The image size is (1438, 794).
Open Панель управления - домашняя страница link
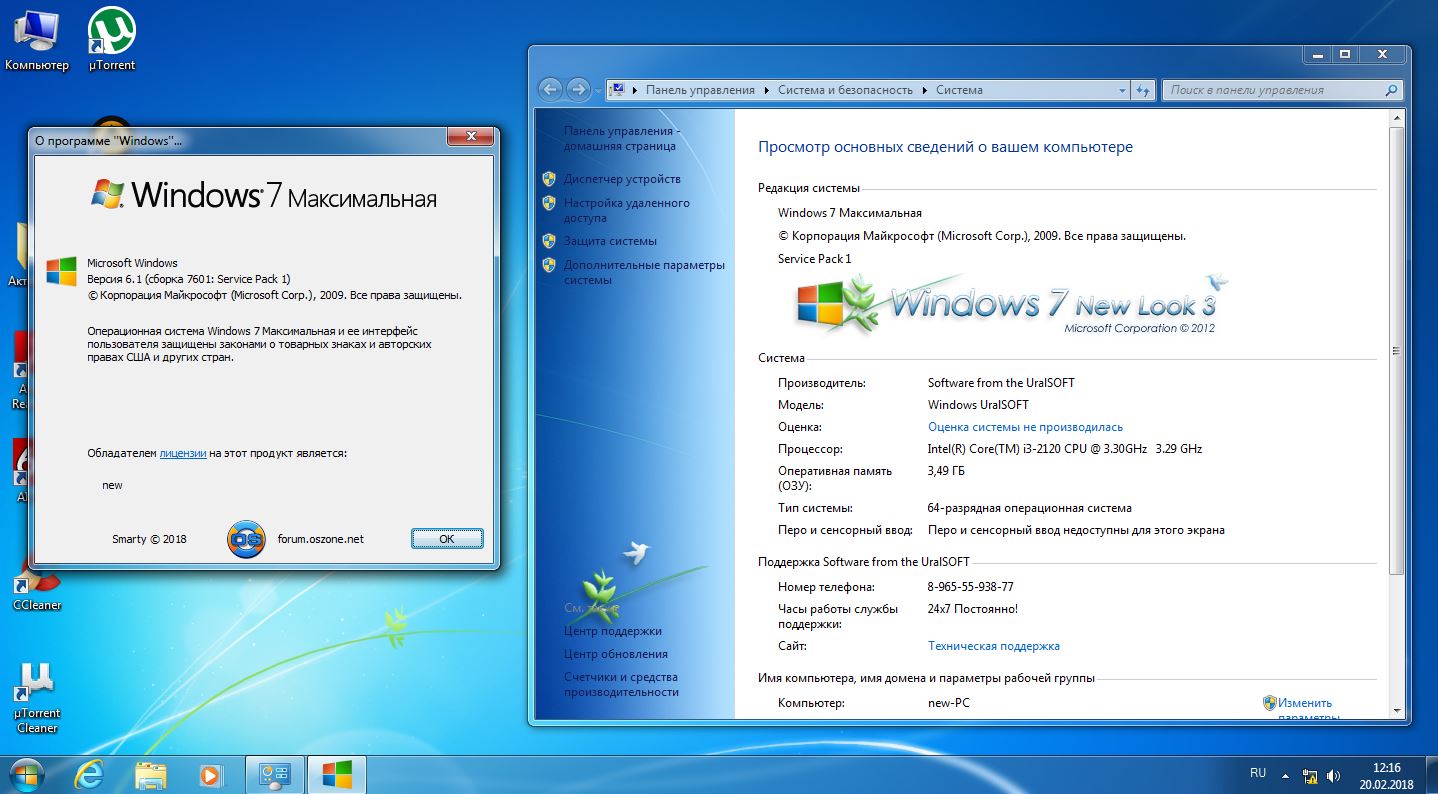(x=622, y=138)
